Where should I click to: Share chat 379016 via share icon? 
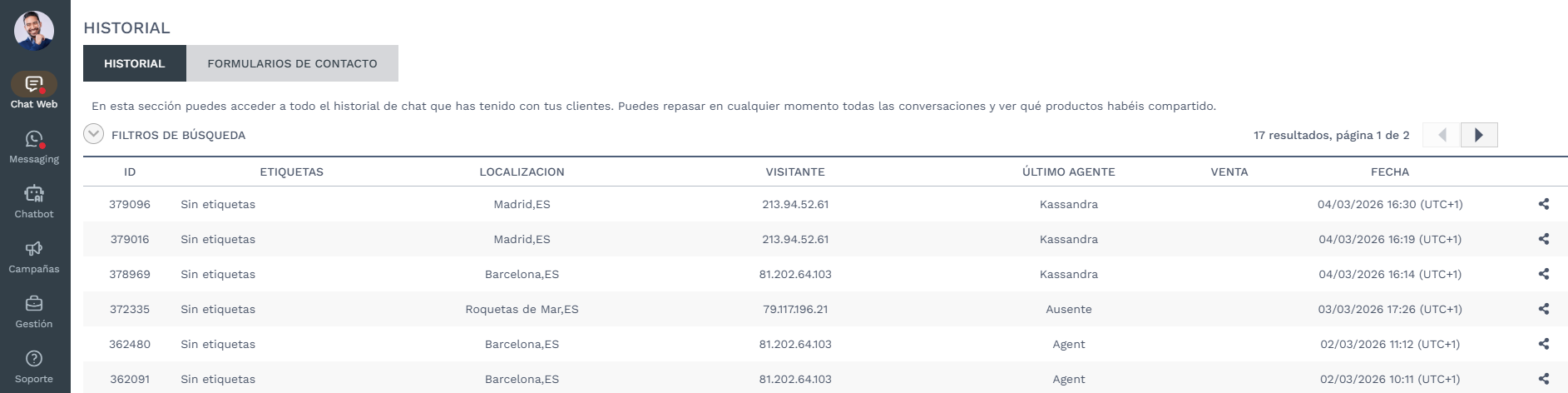[1544, 239]
